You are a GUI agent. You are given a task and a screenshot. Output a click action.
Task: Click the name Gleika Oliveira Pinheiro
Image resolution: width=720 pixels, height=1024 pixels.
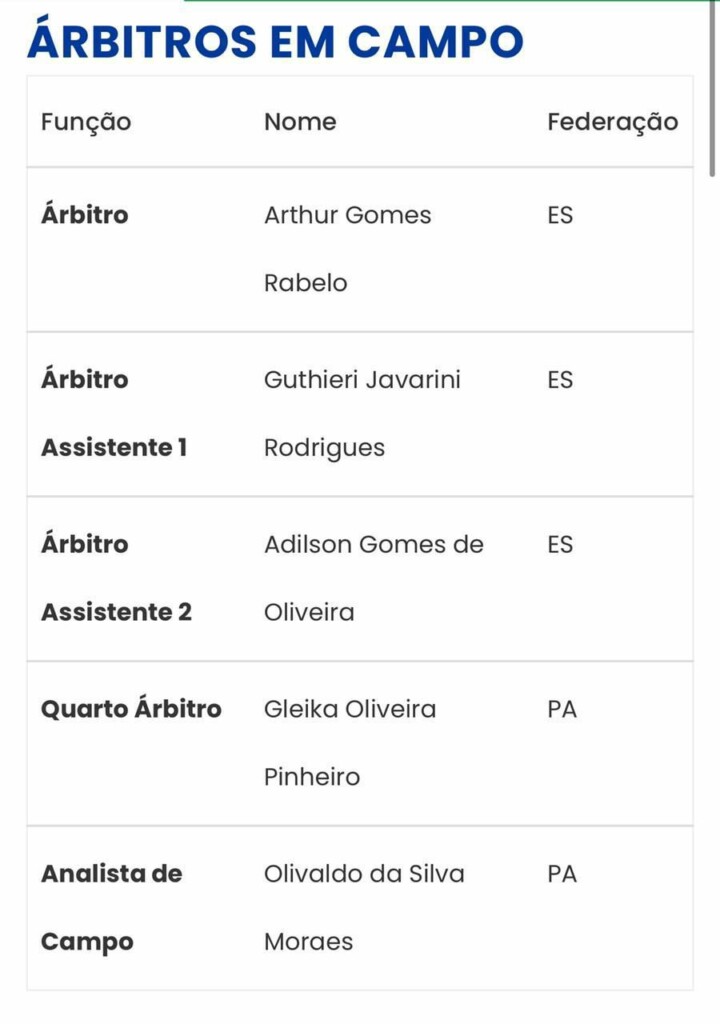[350, 743]
